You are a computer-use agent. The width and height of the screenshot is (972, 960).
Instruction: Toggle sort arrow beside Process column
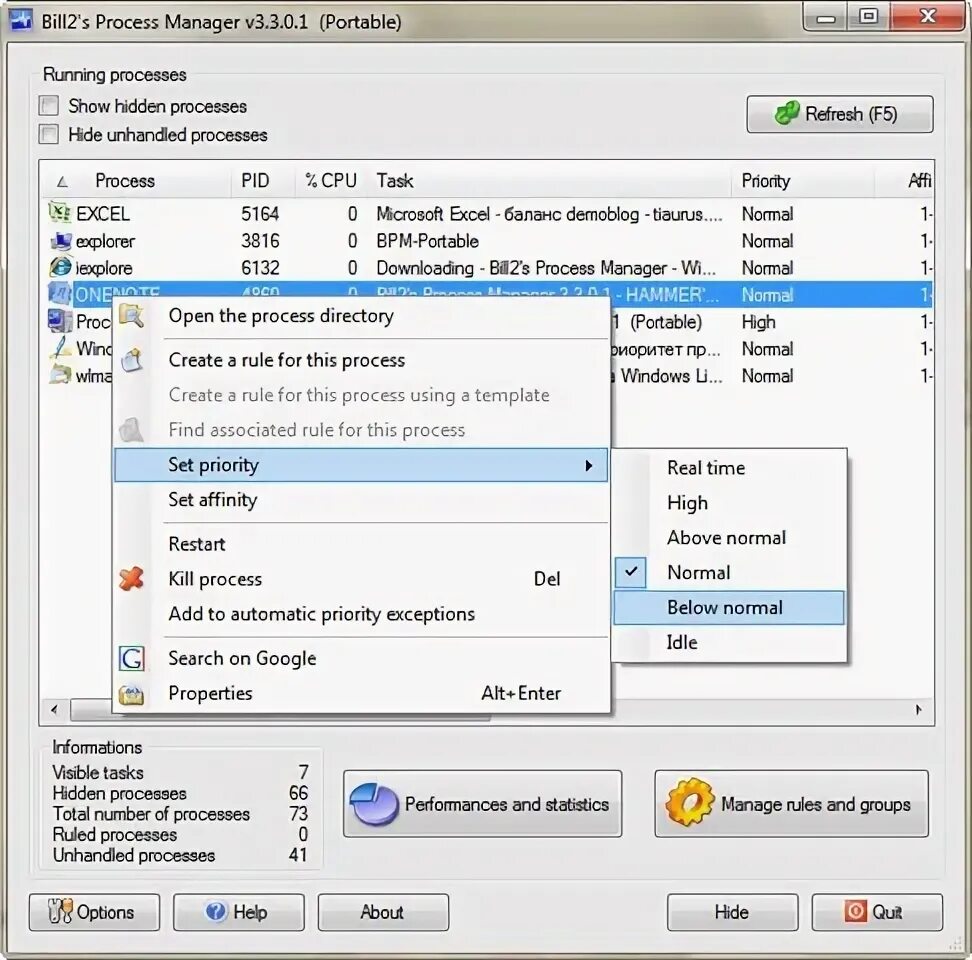[x=62, y=182]
